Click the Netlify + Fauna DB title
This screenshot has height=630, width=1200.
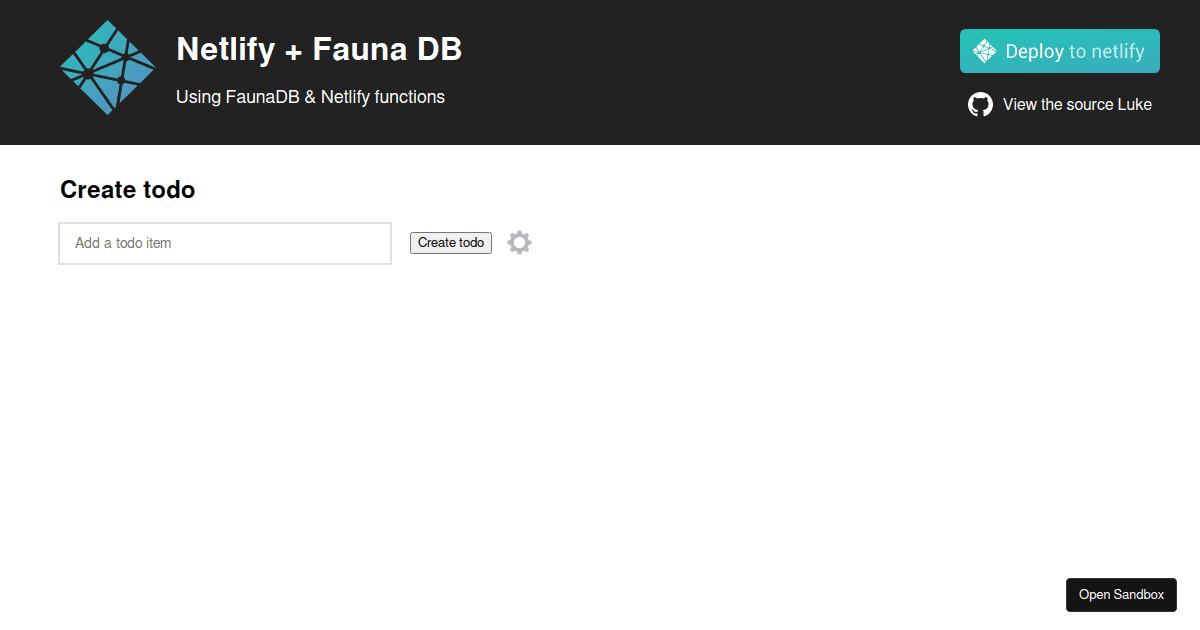(x=319, y=49)
